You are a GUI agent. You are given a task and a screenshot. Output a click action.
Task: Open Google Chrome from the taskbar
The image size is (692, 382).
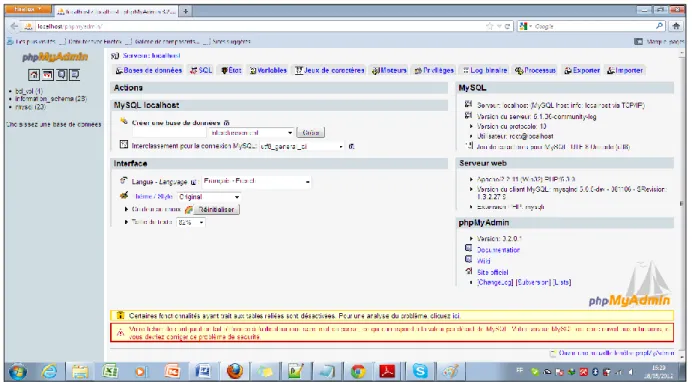tap(358, 371)
